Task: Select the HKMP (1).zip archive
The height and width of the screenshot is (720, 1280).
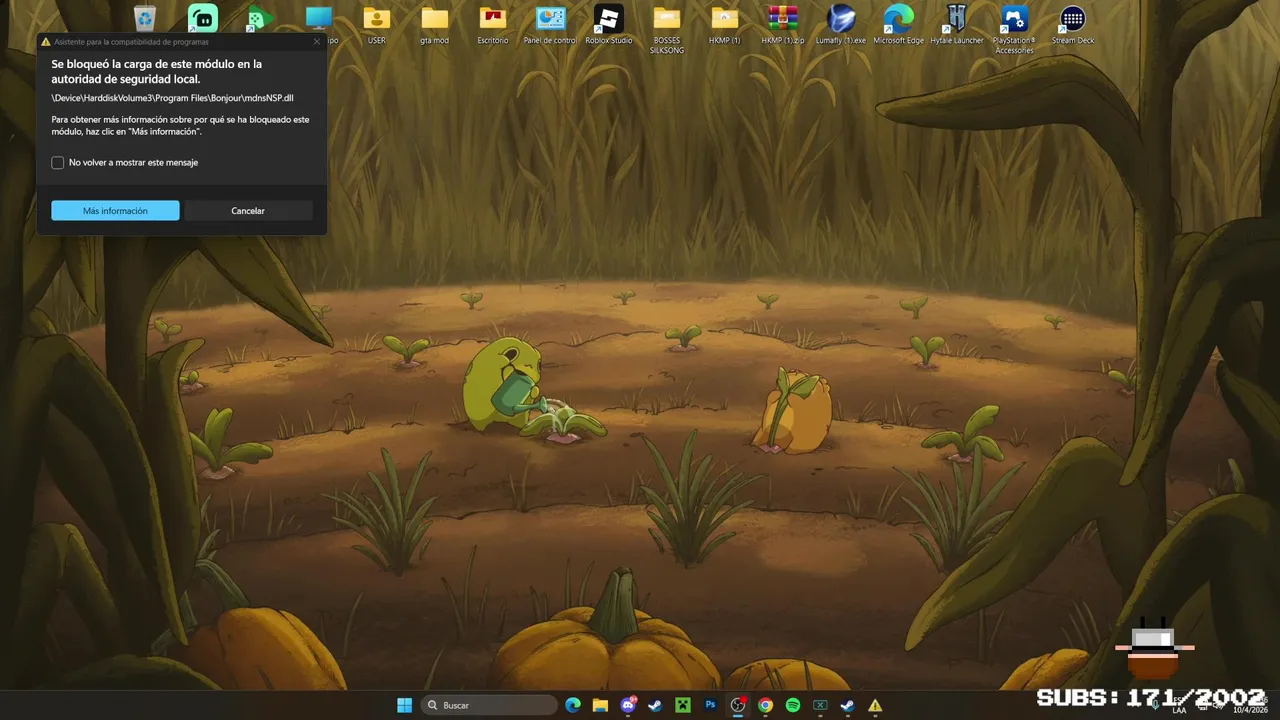Action: [x=782, y=25]
